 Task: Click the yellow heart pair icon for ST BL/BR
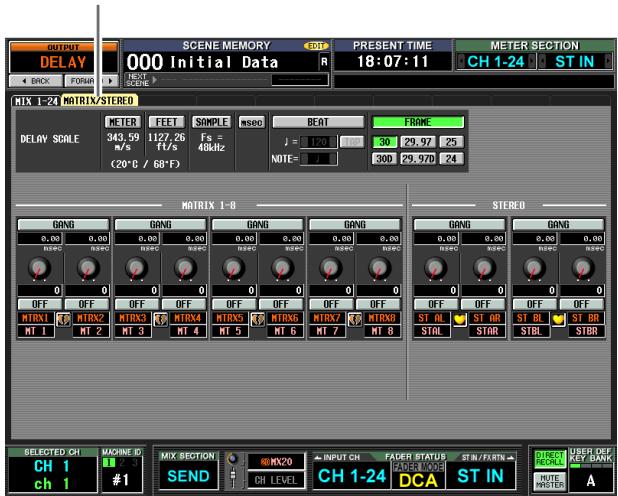pyautogui.click(x=558, y=319)
